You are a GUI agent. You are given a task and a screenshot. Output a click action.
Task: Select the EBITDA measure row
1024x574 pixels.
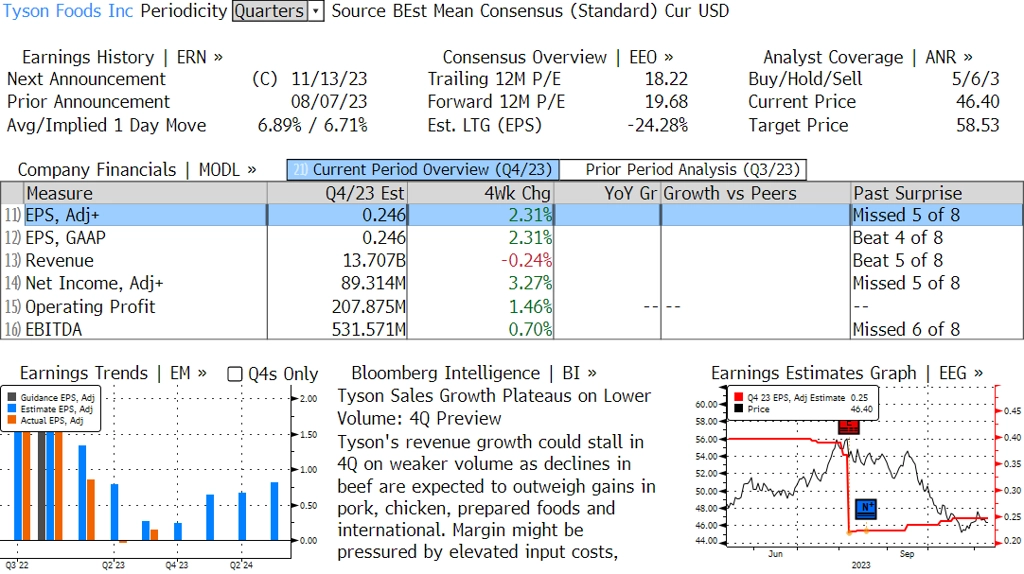512,329
